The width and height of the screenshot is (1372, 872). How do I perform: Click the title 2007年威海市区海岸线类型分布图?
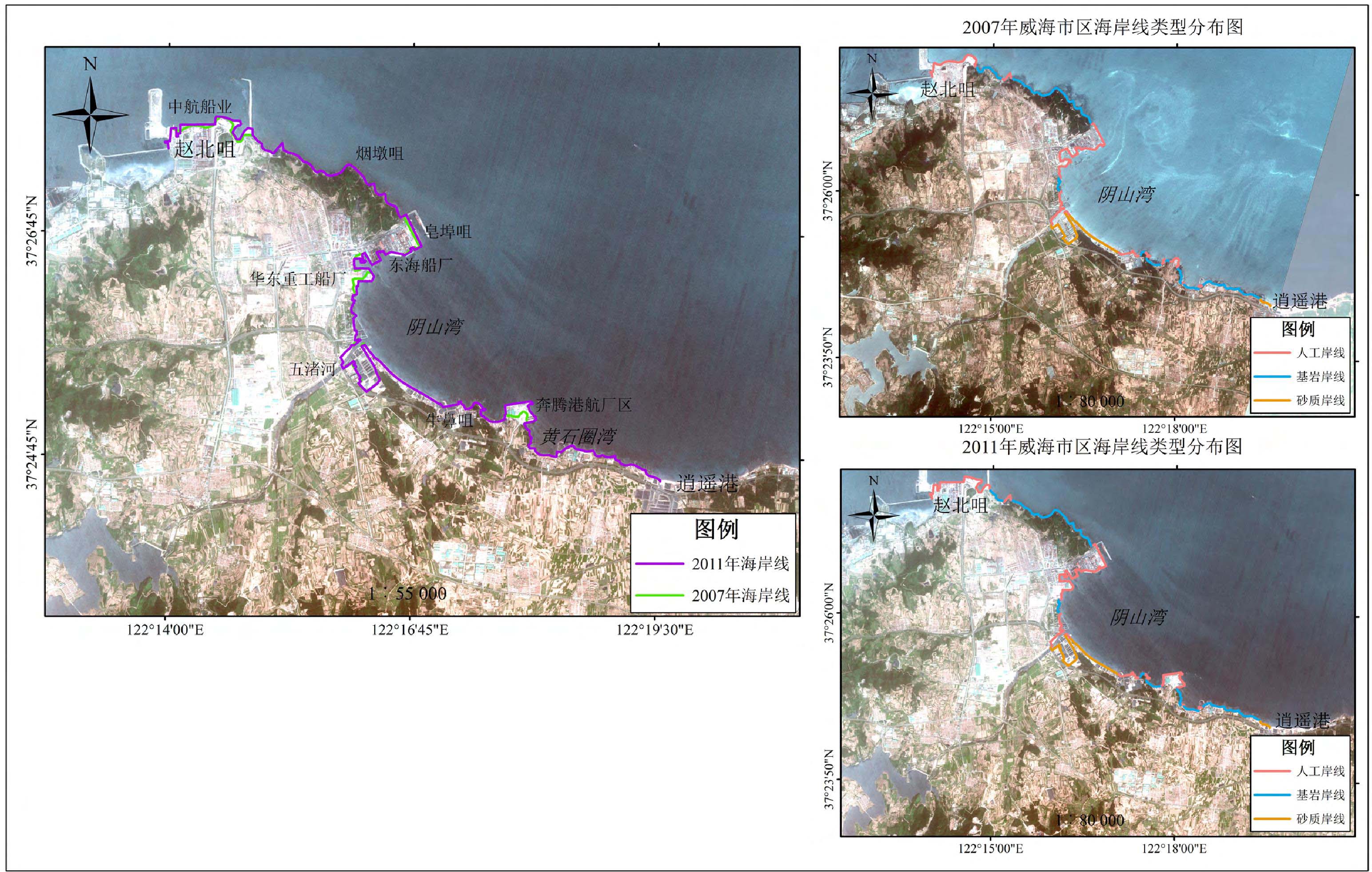coord(1102,27)
